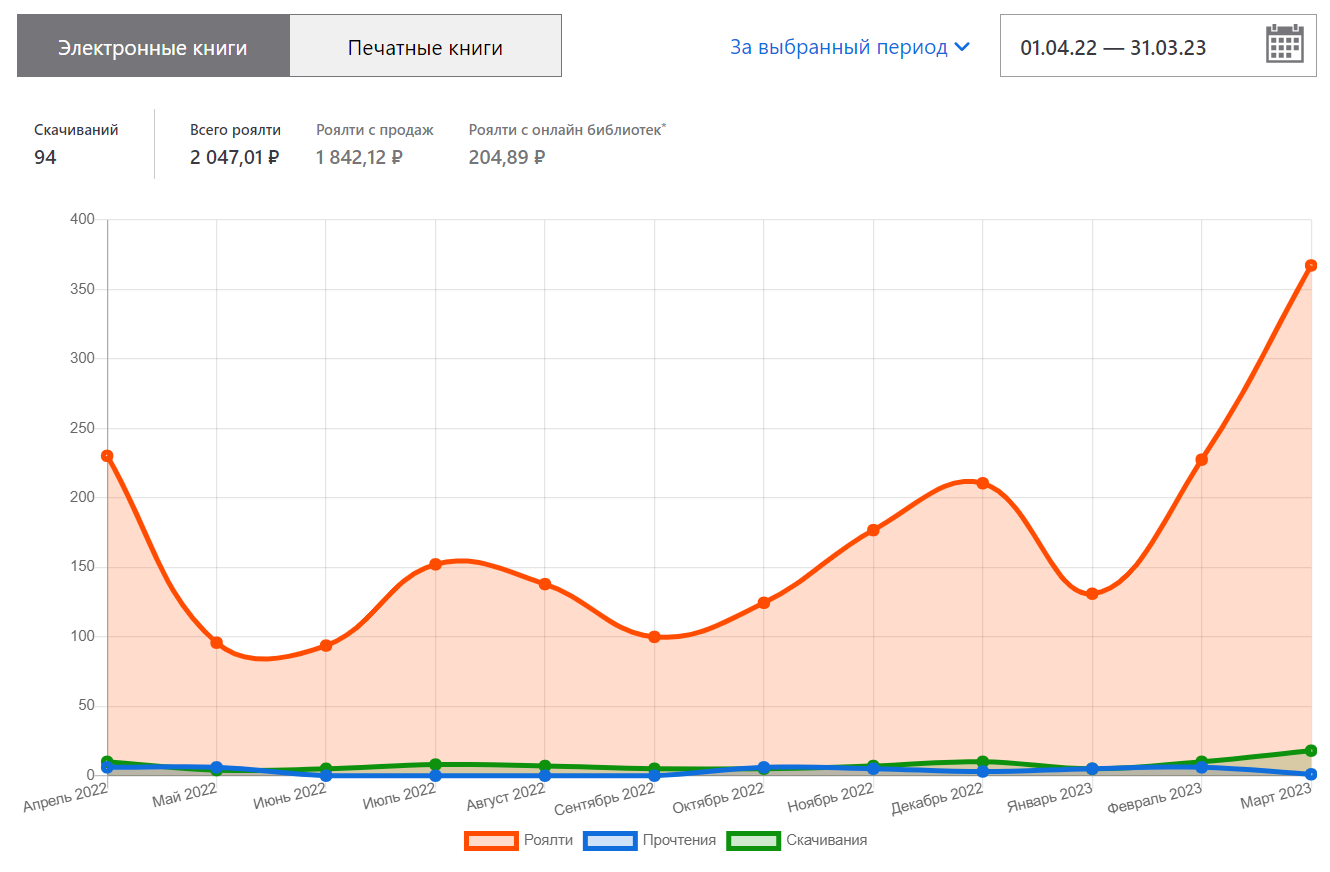Click the green Скачивания legend swatch
Image resolution: width=1330 pixels, height=872 pixels.
(753, 840)
